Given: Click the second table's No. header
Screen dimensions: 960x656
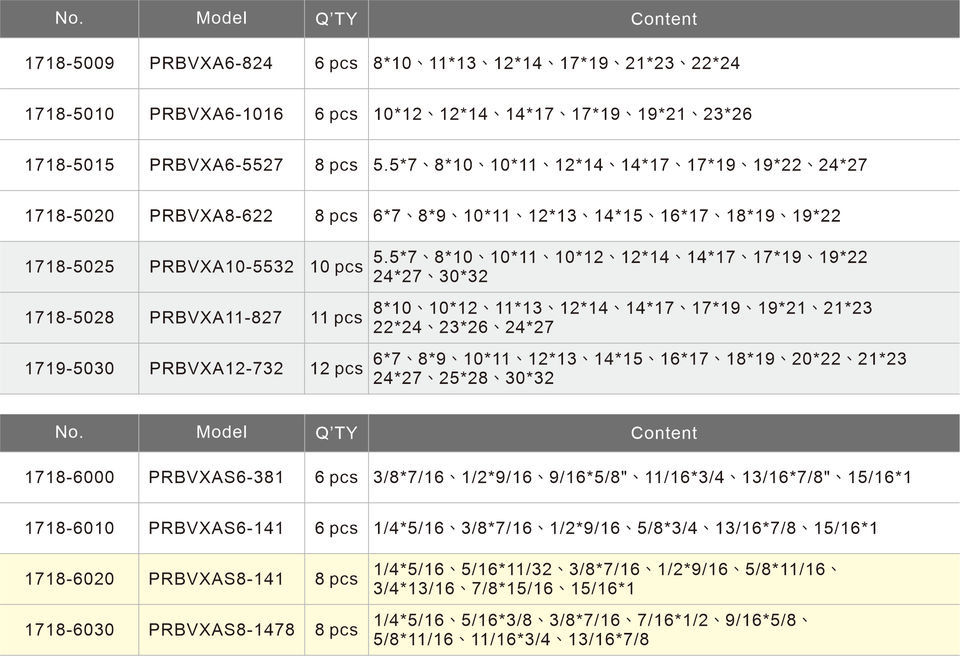Looking at the screenshot, I should pyautogui.click(x=69, y=432).
